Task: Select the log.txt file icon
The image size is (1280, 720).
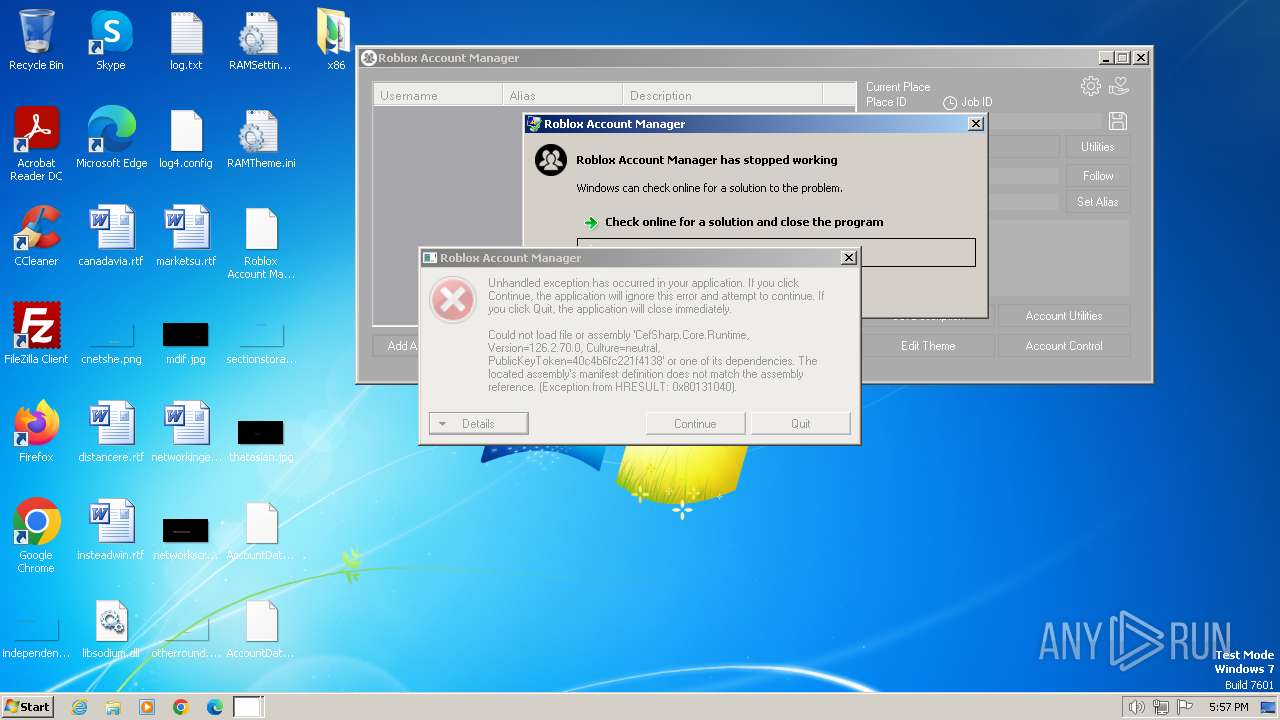Action: 186,40
